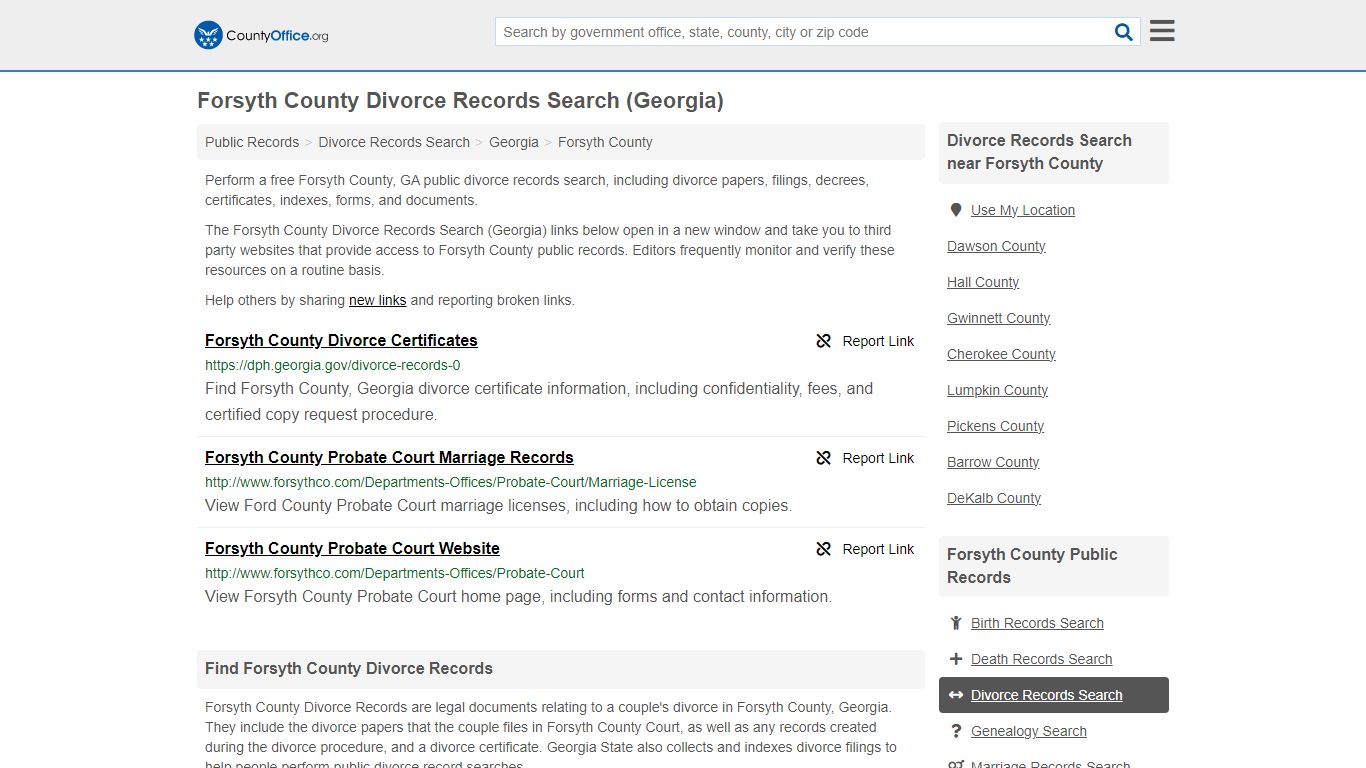Open Cherokee County records
The image size is (1366, 768).
point(1001,354)
